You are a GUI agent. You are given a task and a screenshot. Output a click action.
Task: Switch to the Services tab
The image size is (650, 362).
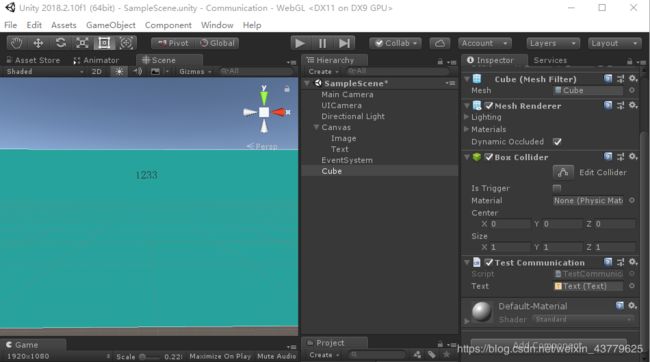(x=550, y=60)
